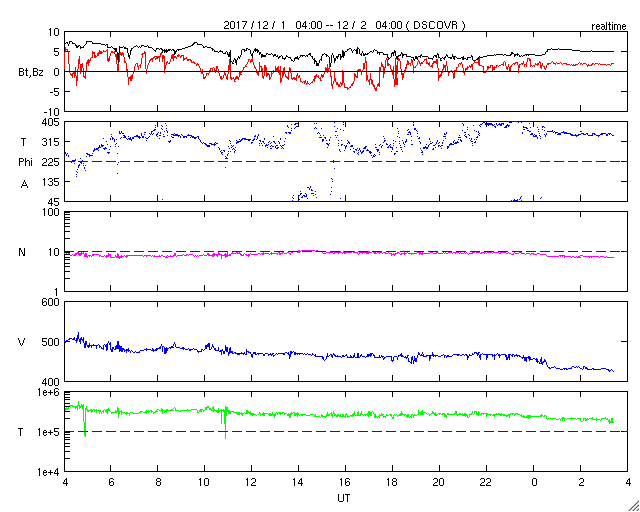Click the resize grip in the window corner
This screenshot has width=640, height=512.
633,505
